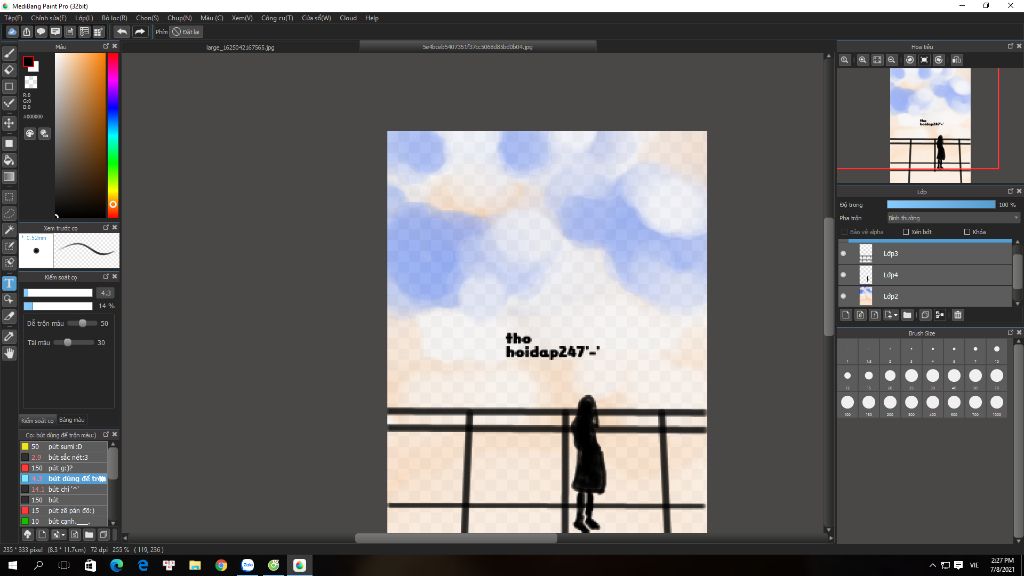Select the Hand pan tool
Screen dimensions: 1024x576
9,353
